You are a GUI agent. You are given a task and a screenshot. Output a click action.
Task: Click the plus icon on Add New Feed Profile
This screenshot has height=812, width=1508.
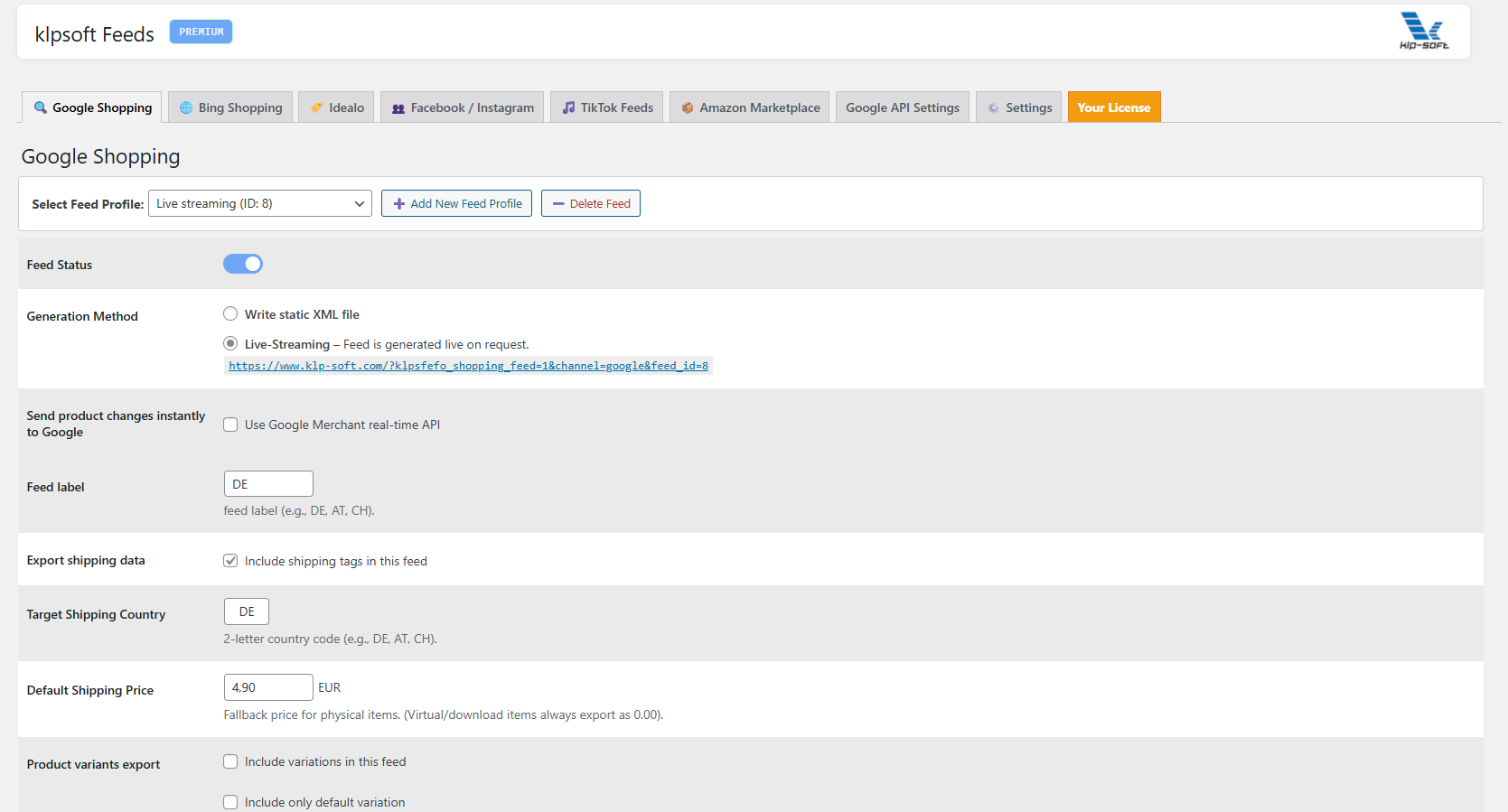[x=399, y=204]
